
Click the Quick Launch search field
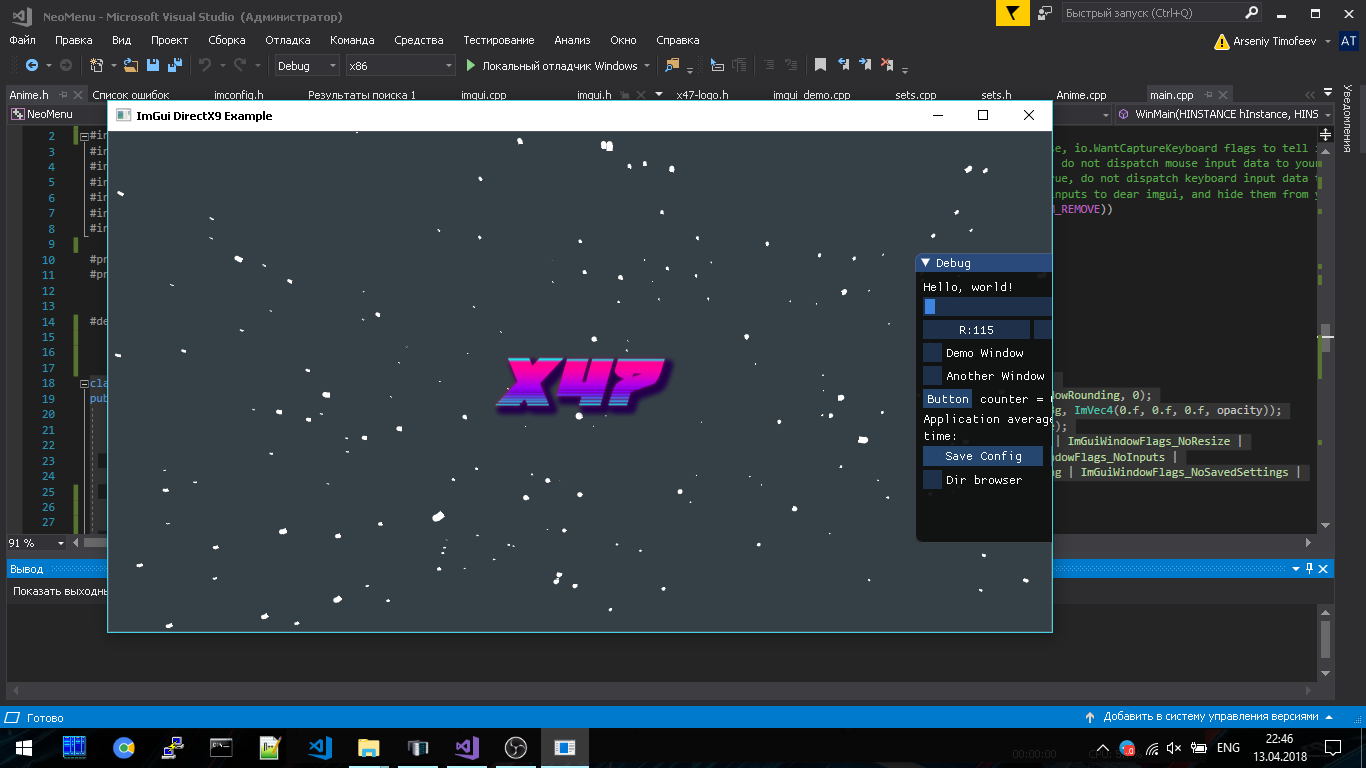tap(1150, 13)
